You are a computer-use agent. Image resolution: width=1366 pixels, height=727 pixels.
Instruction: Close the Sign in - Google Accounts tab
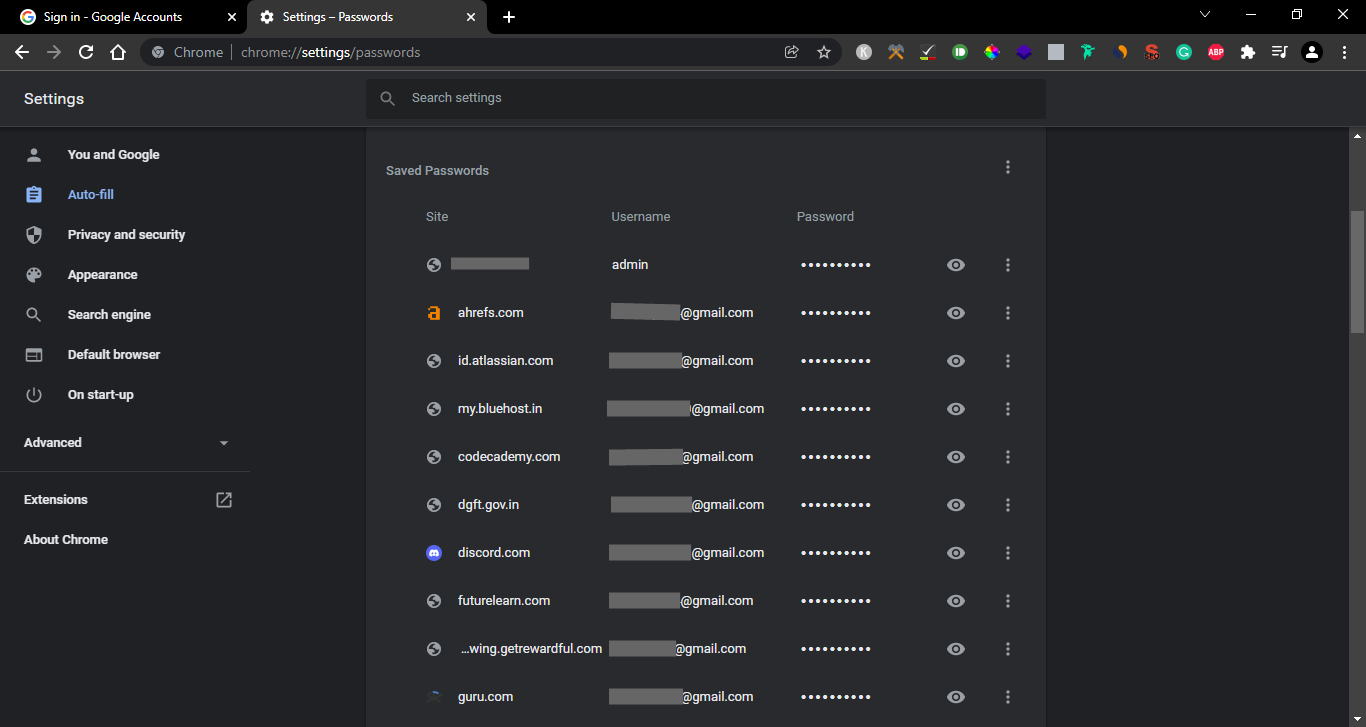click(232, 17)
